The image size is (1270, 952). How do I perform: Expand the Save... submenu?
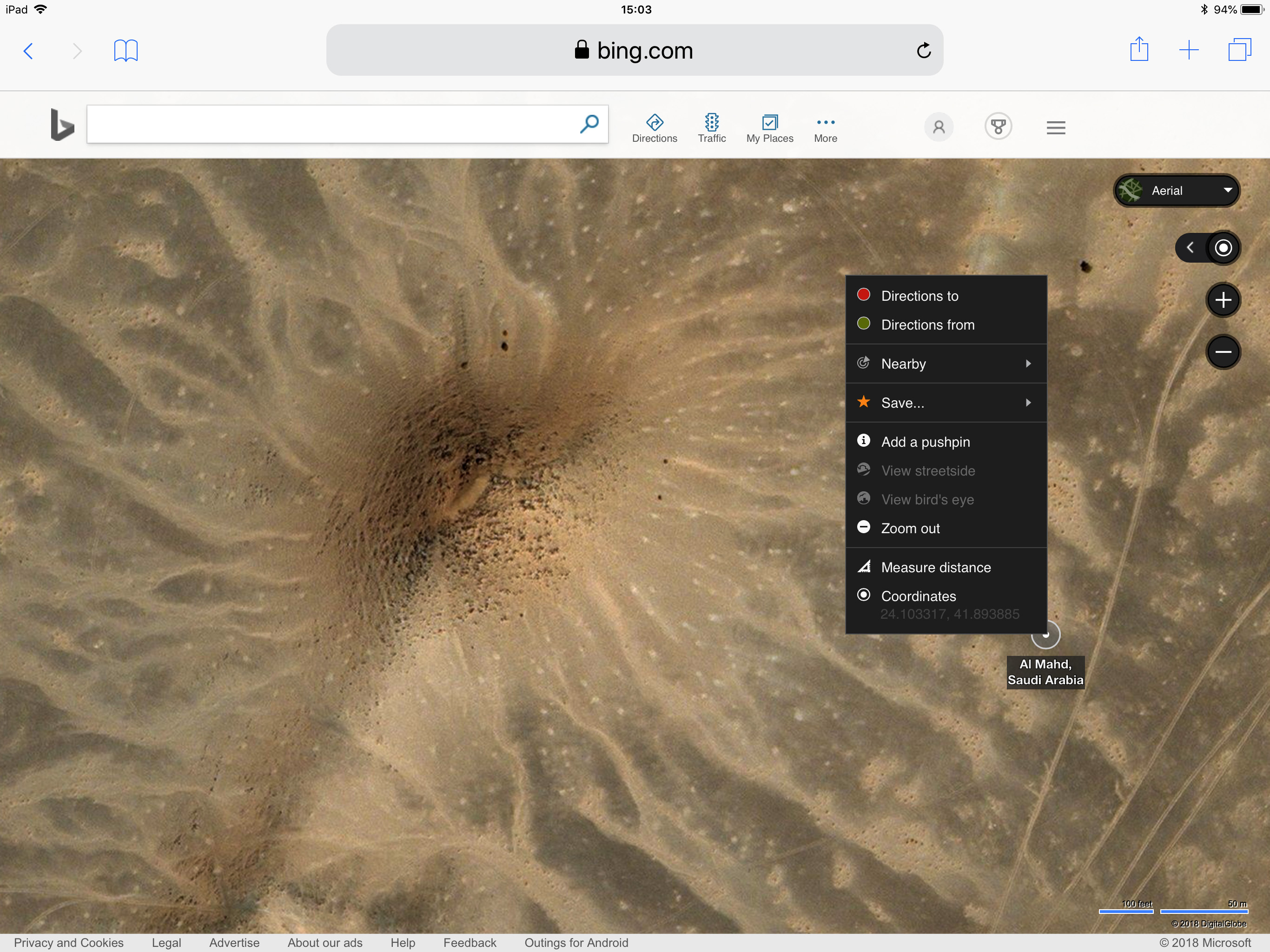pos(946,403)
